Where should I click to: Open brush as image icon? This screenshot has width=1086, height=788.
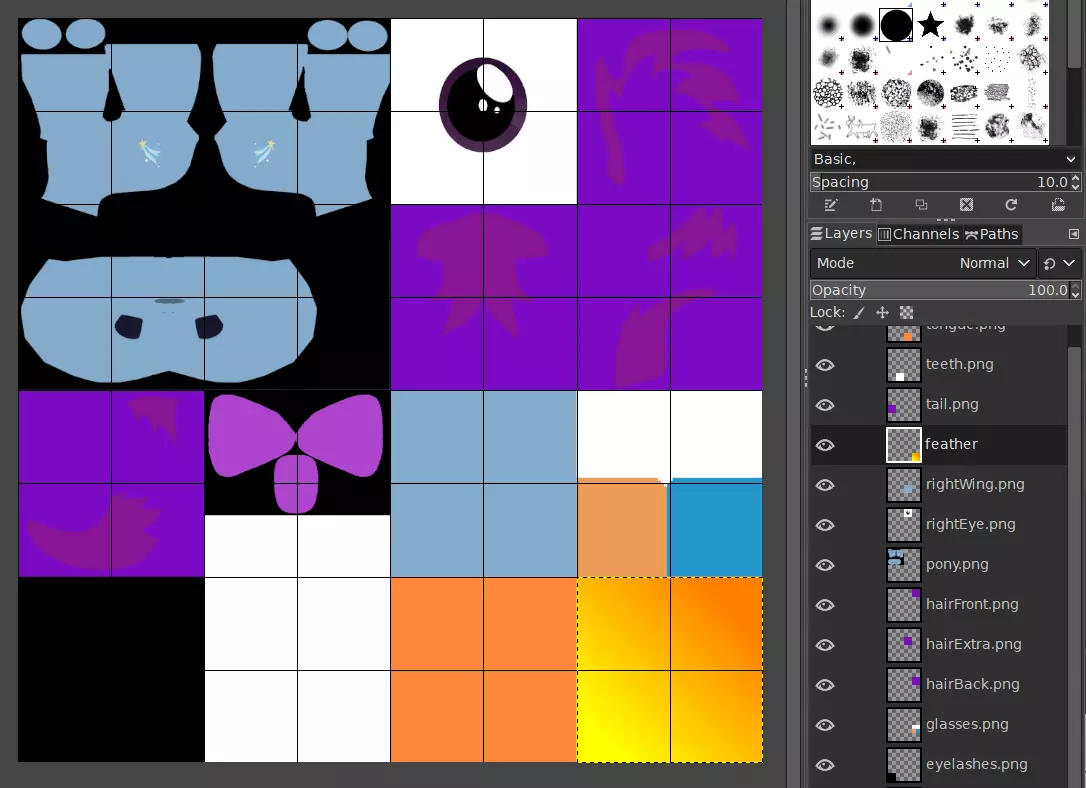pyautogui.click(x=1058, y=205)
